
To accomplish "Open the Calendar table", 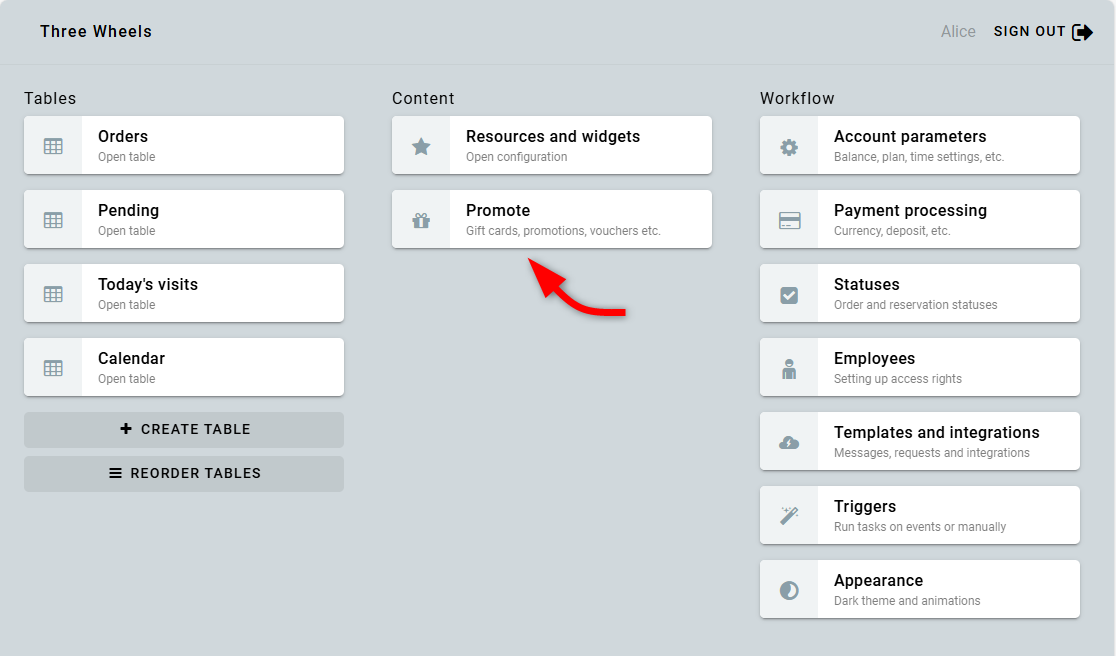I will (x=212, y=367).
